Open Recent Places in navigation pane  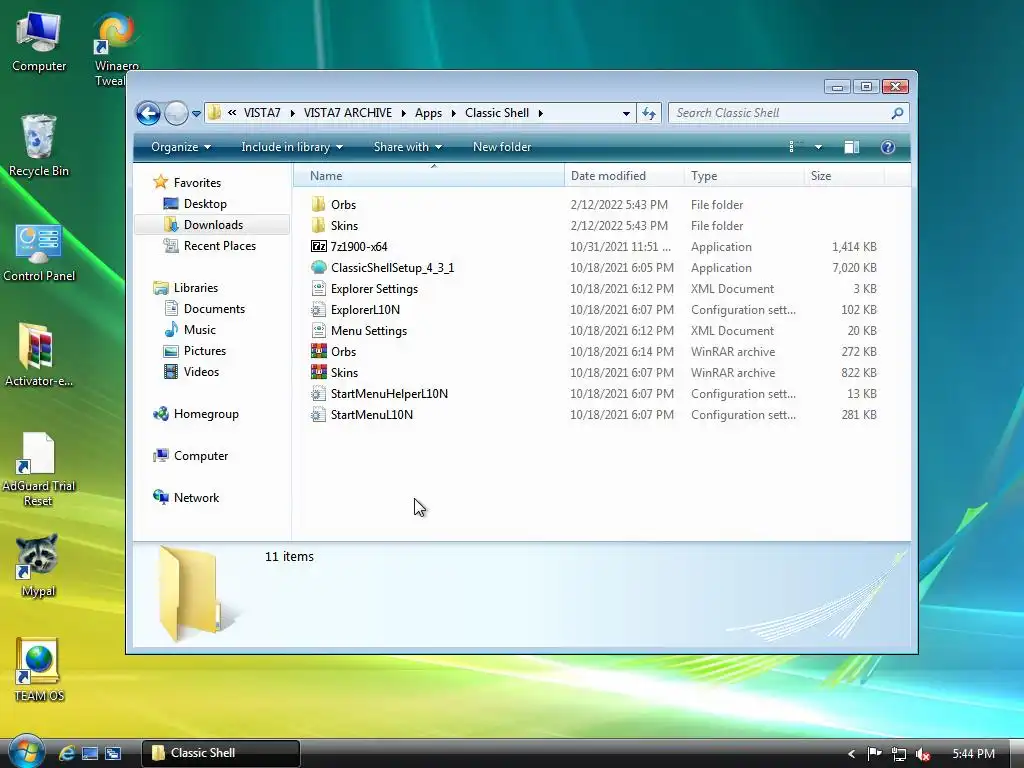(x=219, y=246)
